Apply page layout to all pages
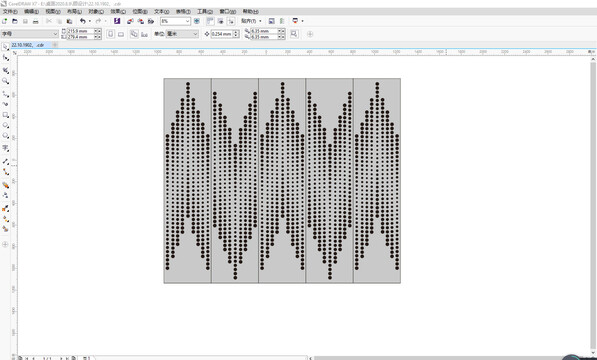Viewport: 597px width, 360px height. (134, 34)
